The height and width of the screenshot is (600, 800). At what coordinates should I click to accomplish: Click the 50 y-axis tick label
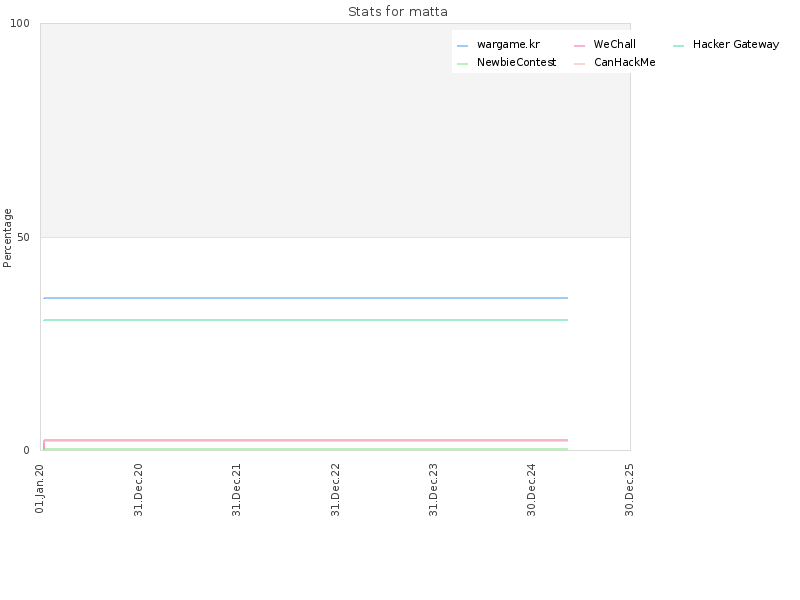coord(23,237)
